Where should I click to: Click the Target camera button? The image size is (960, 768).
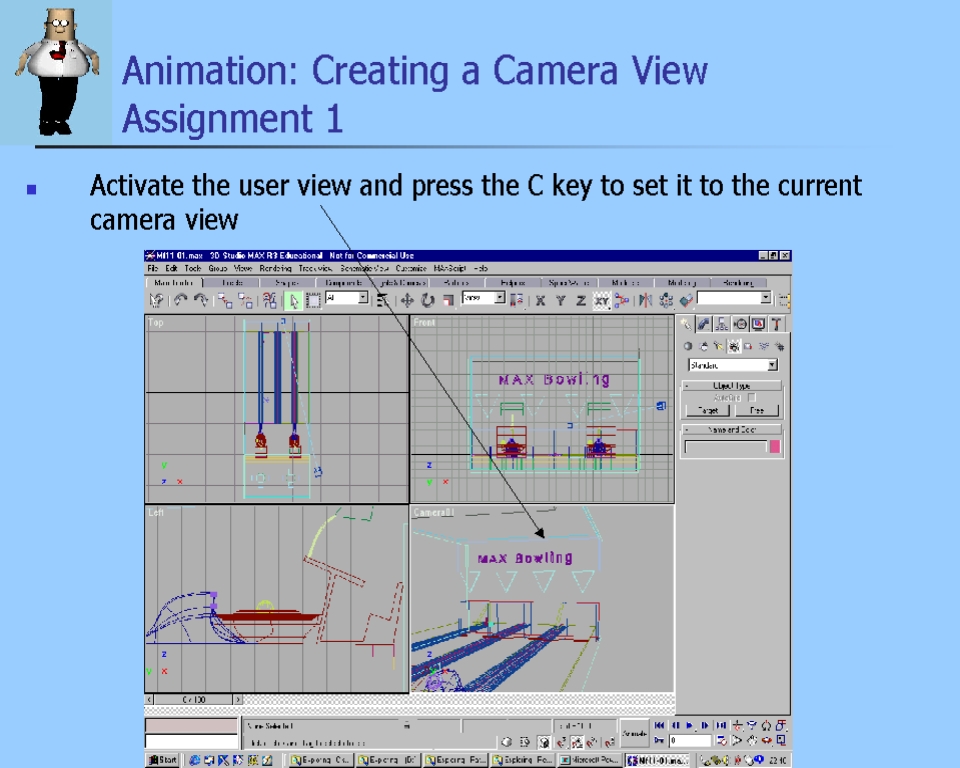coord(707,410)
